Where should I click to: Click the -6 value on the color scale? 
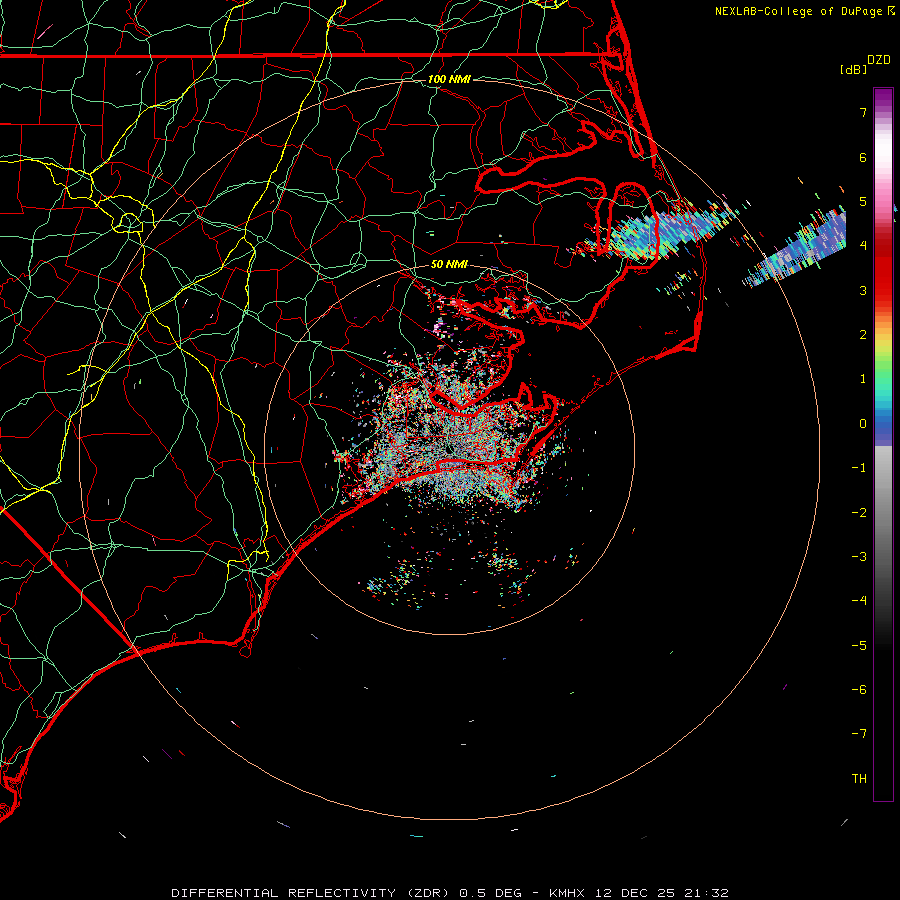(x=859, y=690)
